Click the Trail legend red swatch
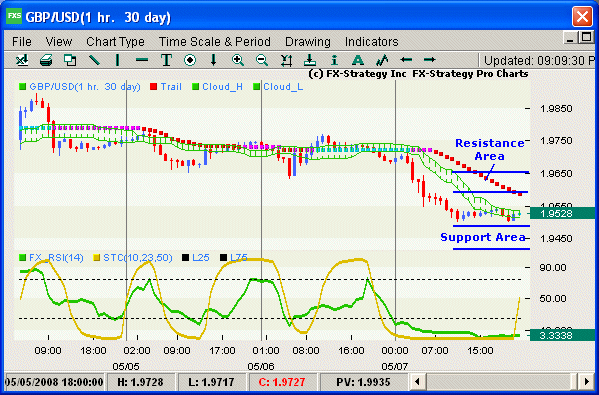This screenshot has width=599, height=395. pyautogui.click(x=154, y=87)
